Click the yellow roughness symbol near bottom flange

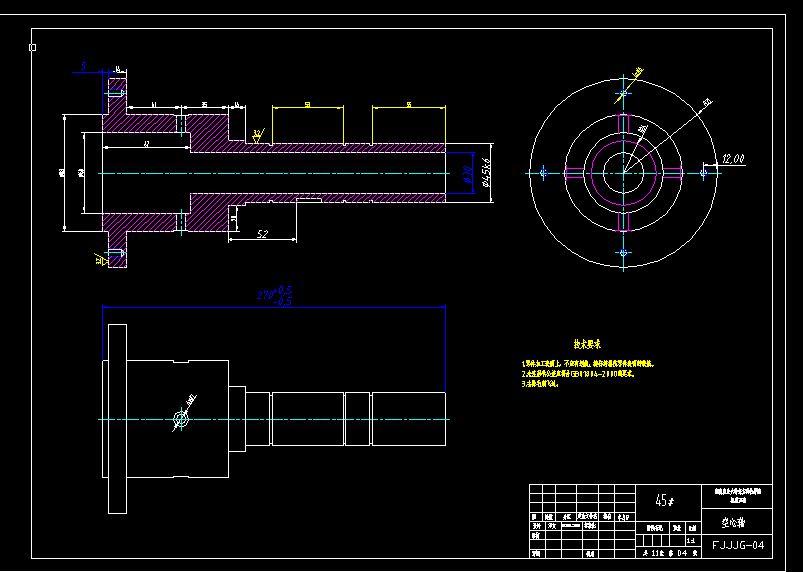(100, 259)
